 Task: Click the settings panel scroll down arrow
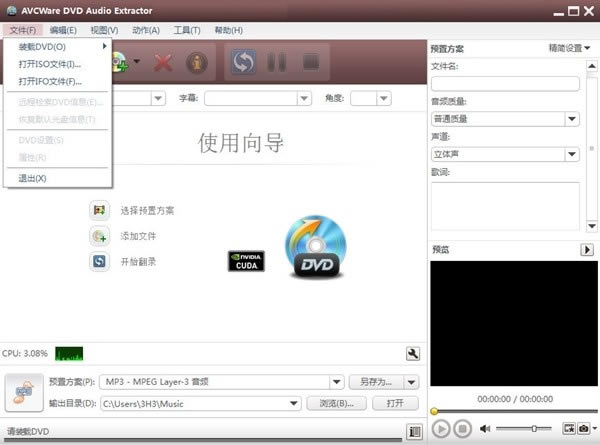pyautogui.click(x=592, y=226)
